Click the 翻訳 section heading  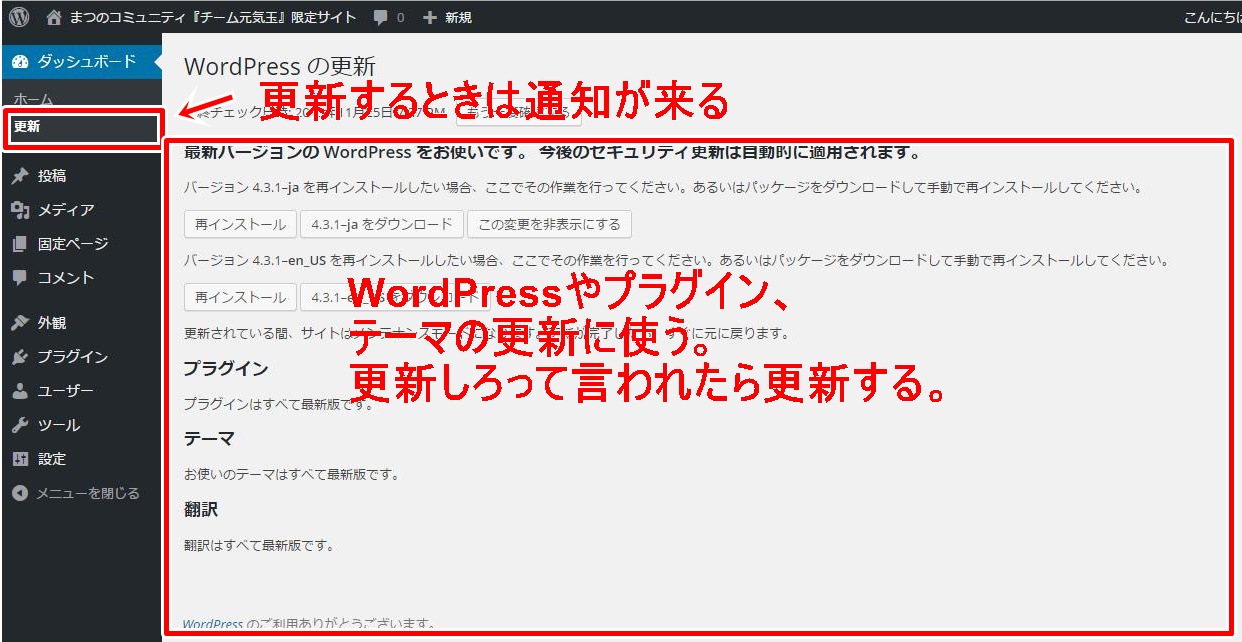click(201, 510)
